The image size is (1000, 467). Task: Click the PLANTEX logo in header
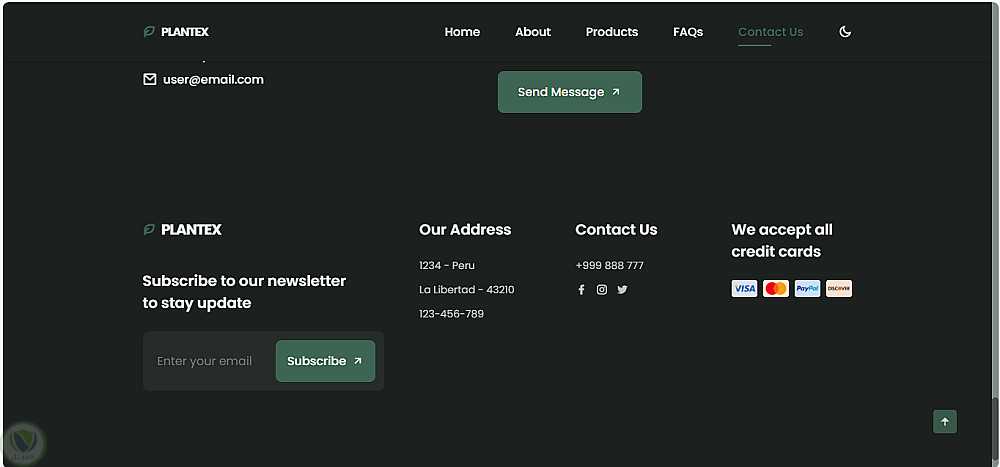point(177,32)
